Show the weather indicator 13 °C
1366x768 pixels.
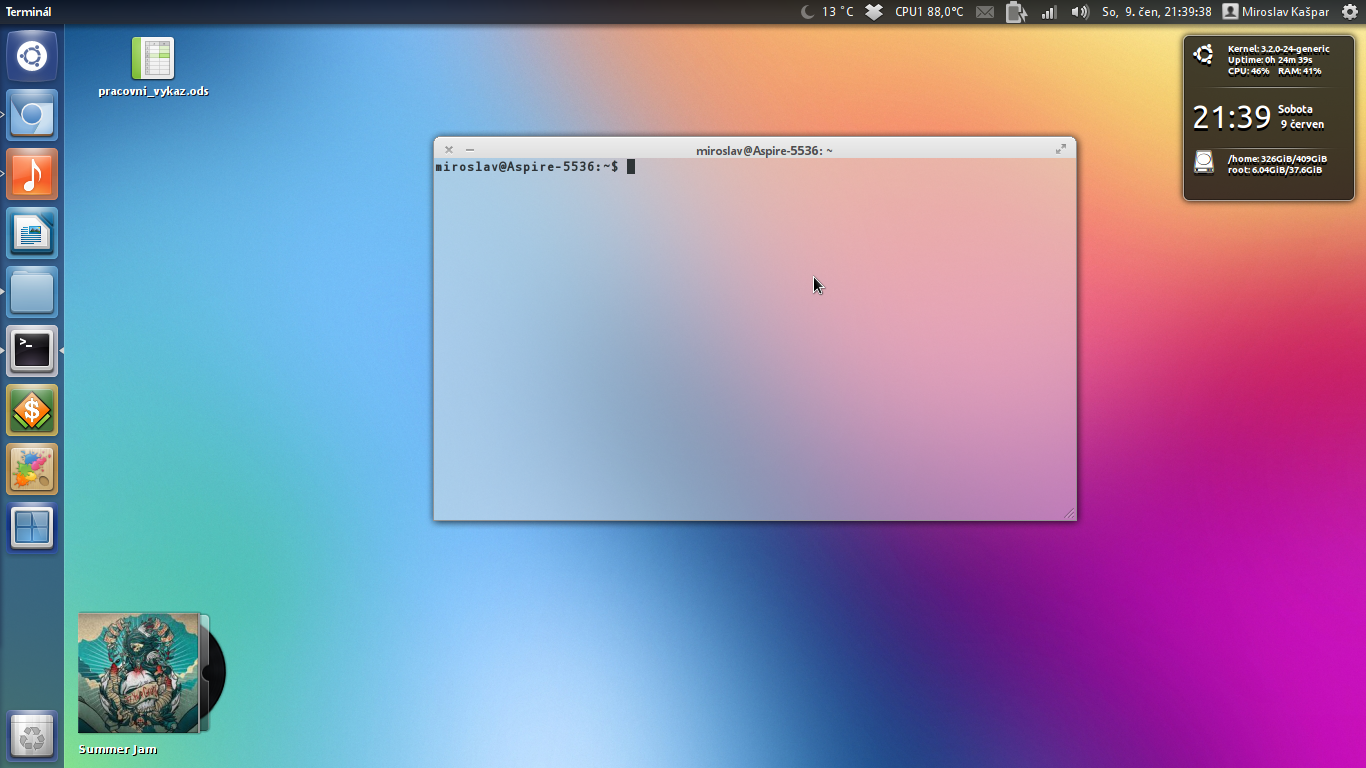[x=828, y=12]
